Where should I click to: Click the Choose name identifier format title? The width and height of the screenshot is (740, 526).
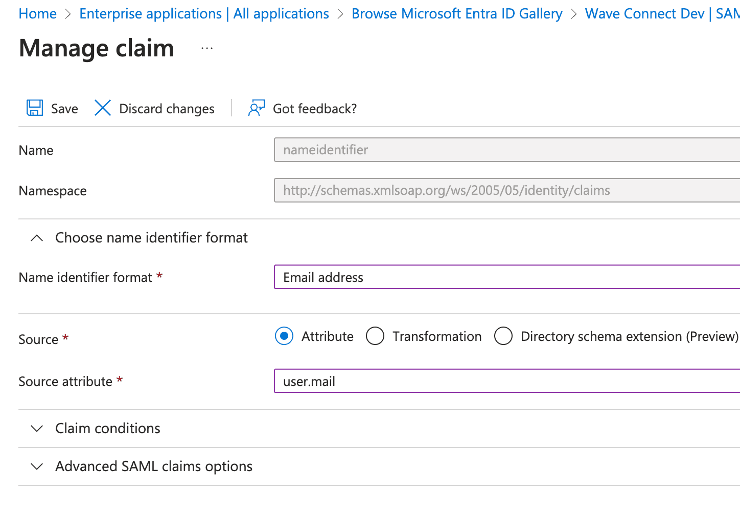[151, 237]
